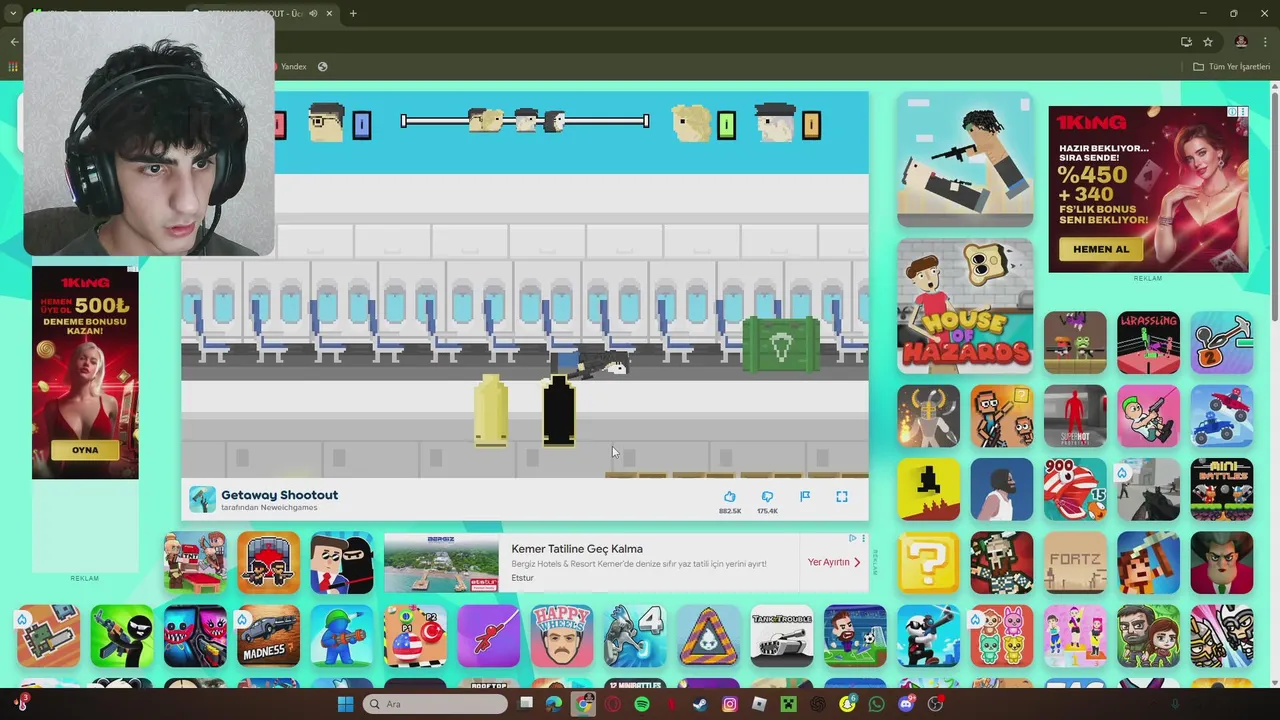
Task: Click the HEMEN AL ad button
Action: [x=1101, y=249]
